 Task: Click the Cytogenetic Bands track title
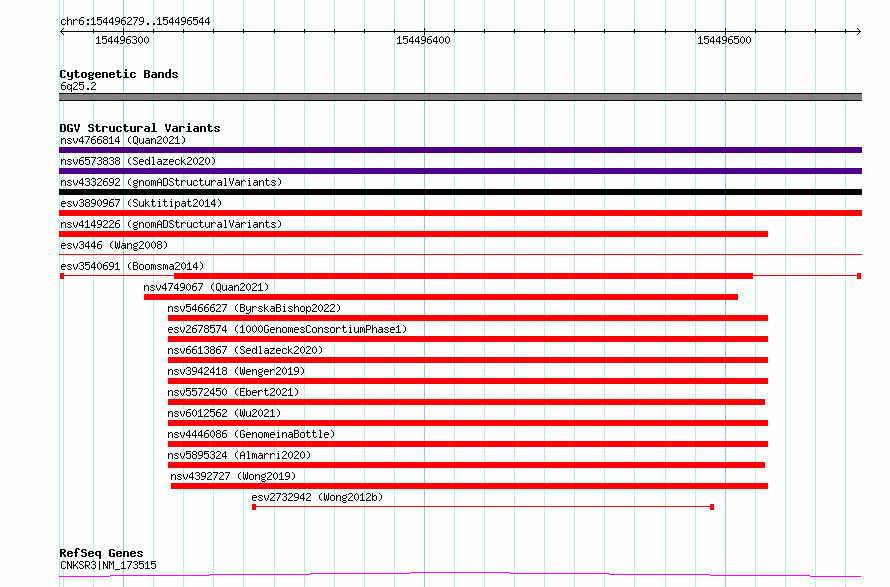(119, 74)
